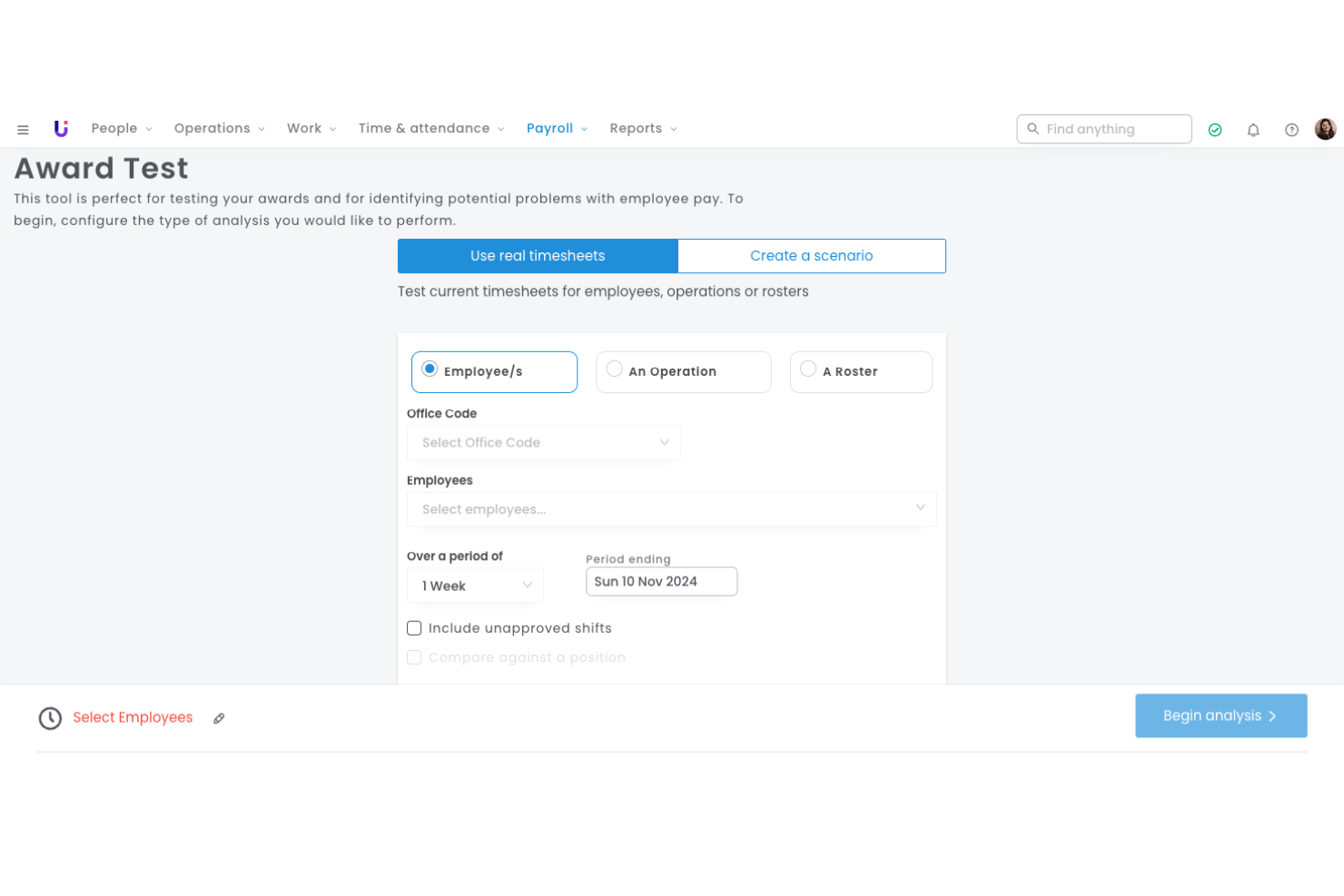Click the Award Test page heading
Image resolution: width=1344 pixels, height=896 pixels.
102,169
